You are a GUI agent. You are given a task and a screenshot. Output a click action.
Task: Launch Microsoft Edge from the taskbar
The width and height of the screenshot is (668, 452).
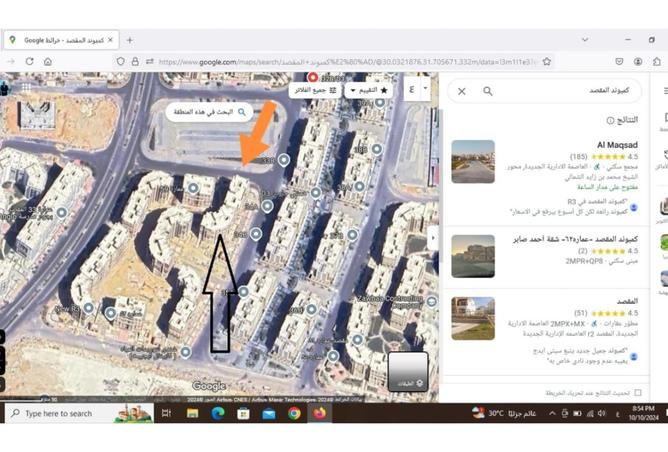click(218, 413)
